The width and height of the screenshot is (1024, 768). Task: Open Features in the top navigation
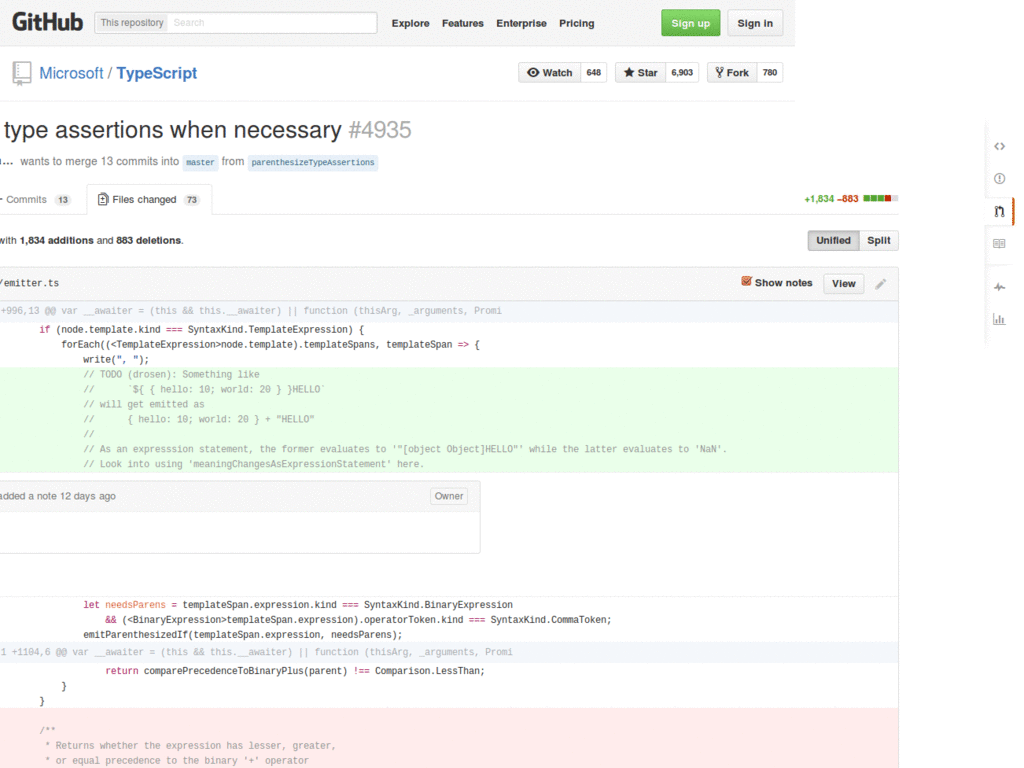click(x=462, y=24)
